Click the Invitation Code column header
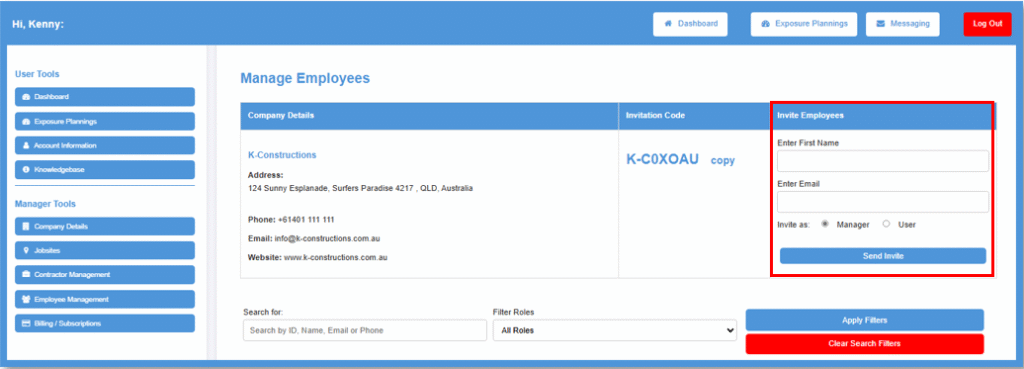Image resolution: width=1024 pixels, height=369 pixels. tap(655, 116)
